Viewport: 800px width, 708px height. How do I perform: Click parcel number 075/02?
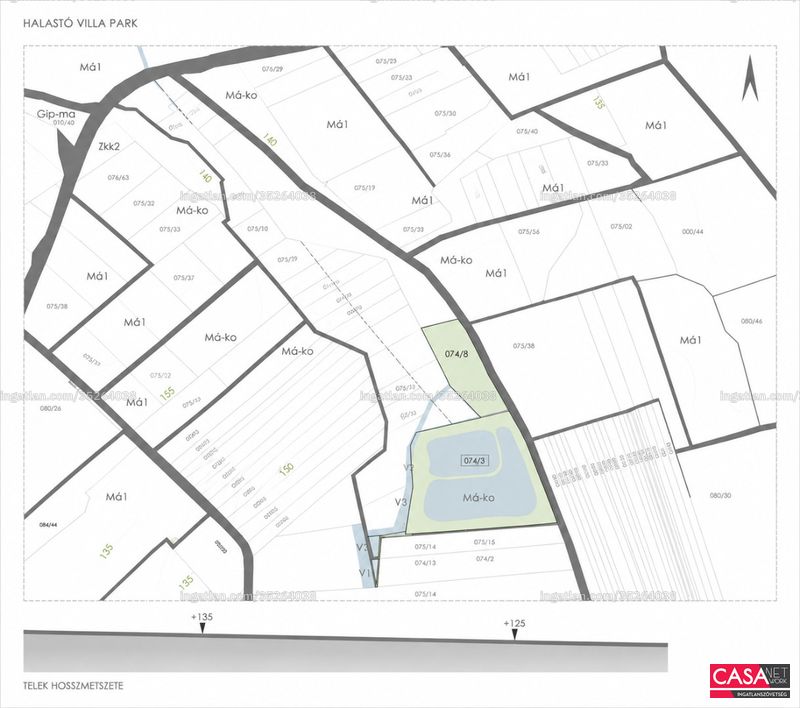coord(621,226)
